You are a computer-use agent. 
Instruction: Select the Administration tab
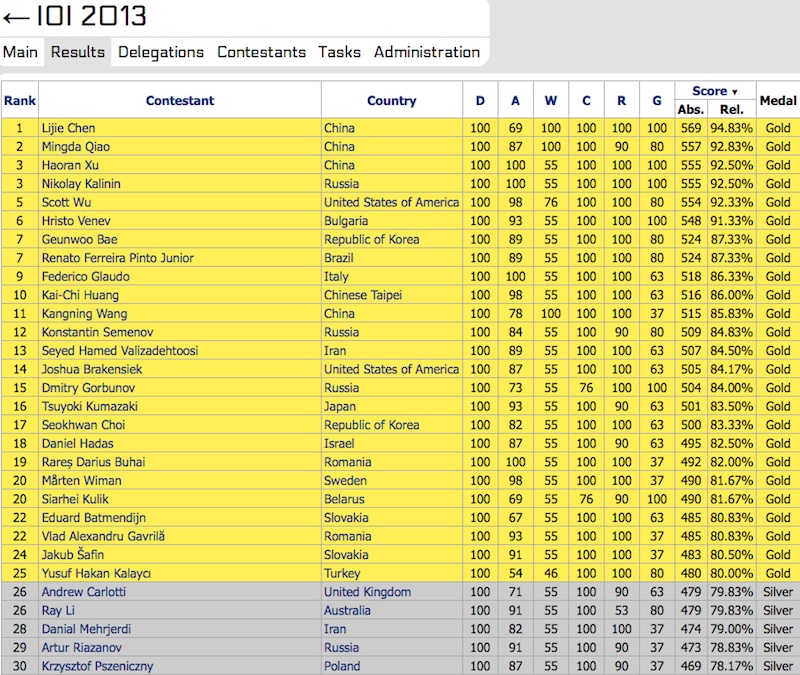[426, 52]
